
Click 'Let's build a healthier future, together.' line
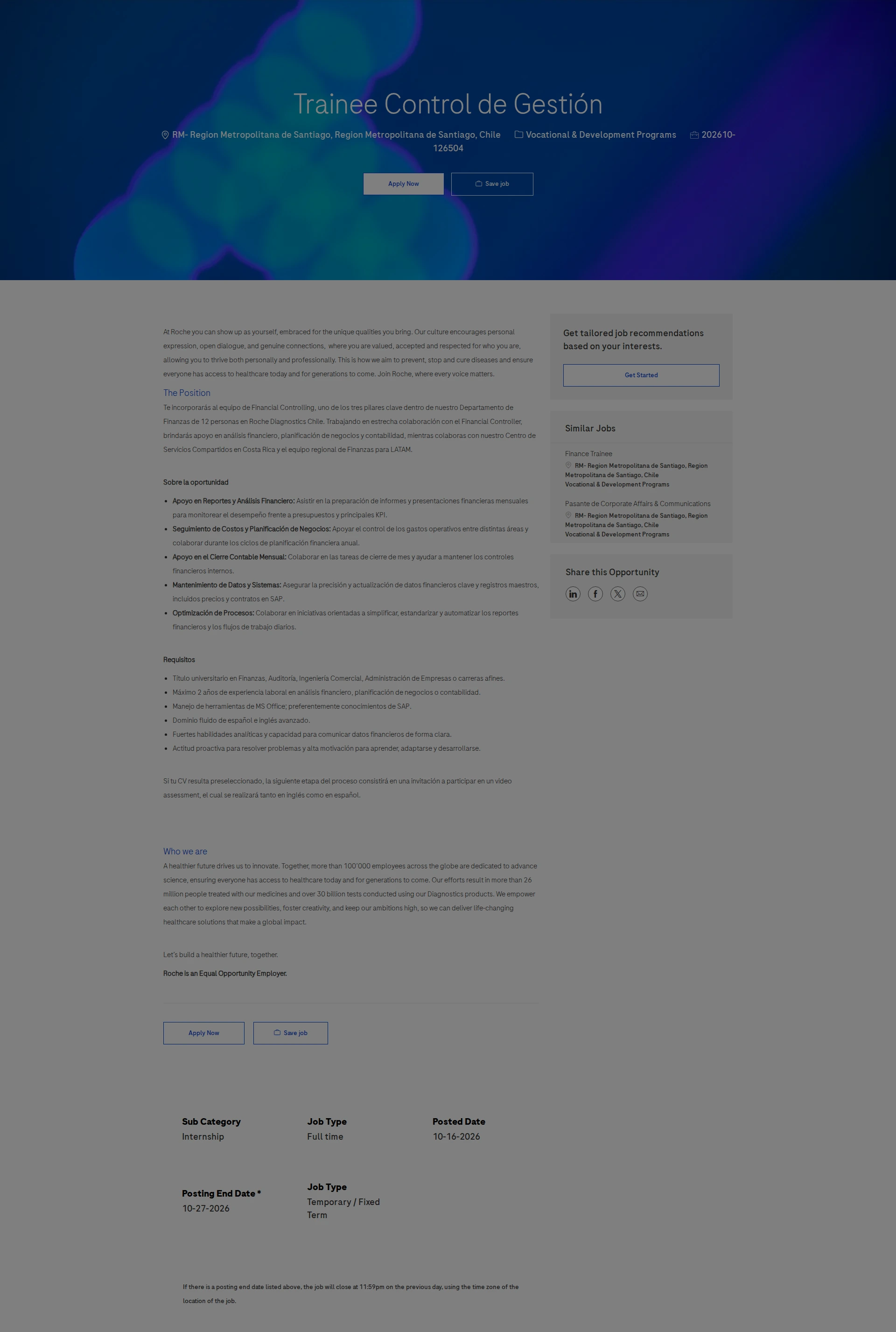(221, 955)
